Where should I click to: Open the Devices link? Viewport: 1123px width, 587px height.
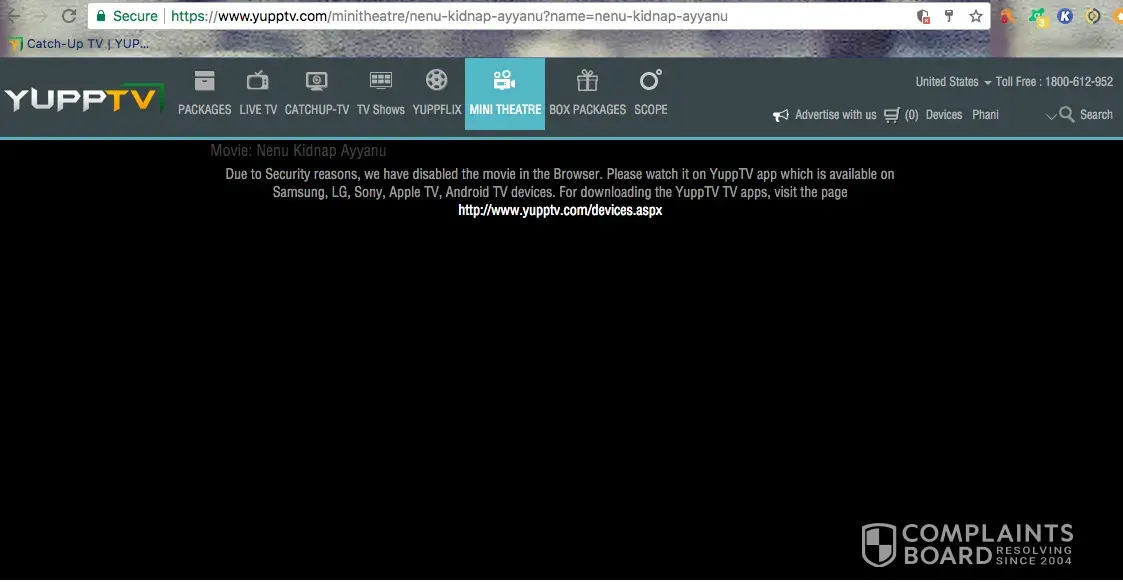click(x=943, y=115)
